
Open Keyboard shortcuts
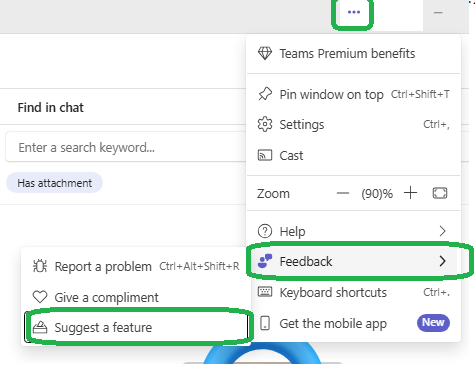point(353,292)
